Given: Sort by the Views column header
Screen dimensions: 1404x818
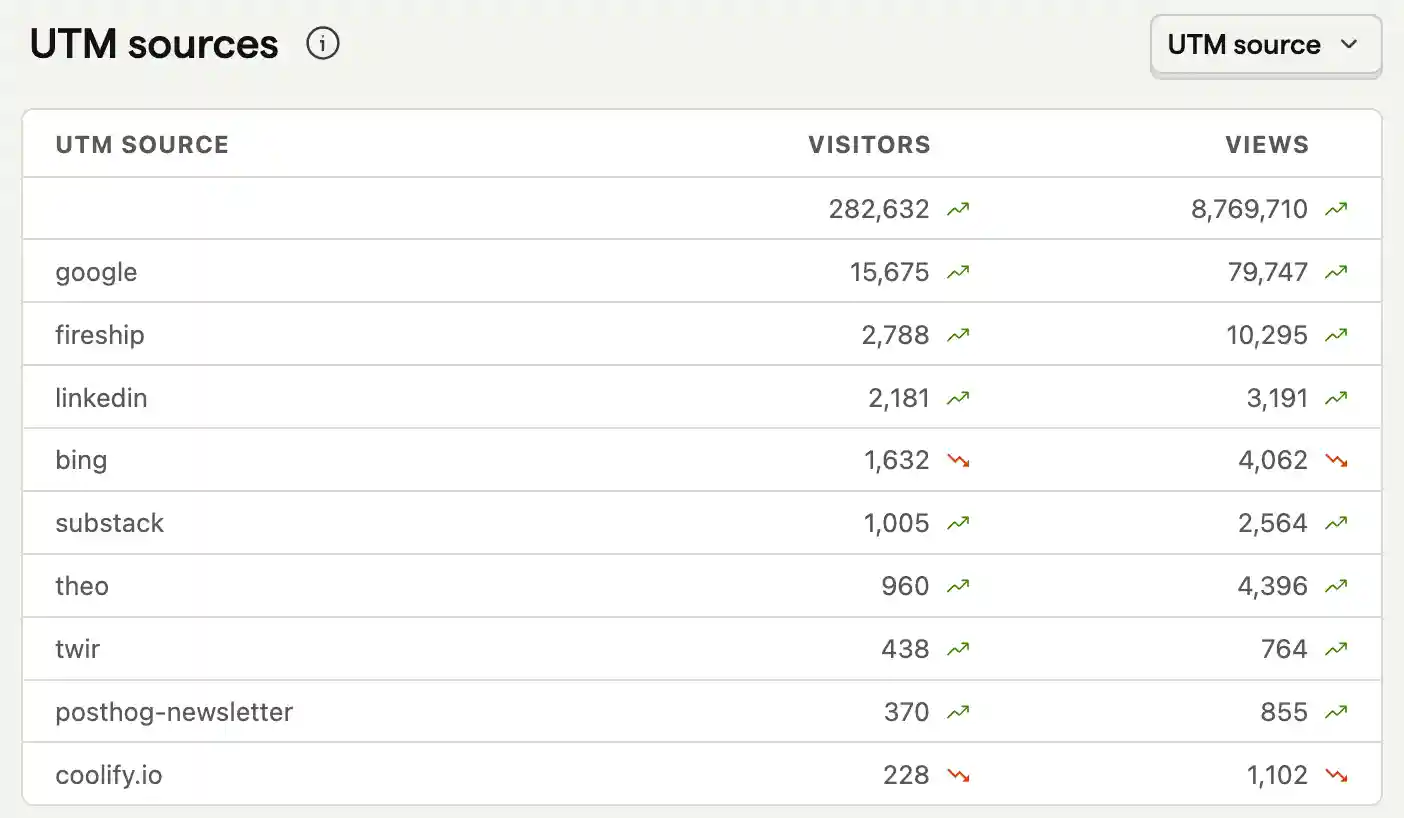Looking at the screenshot, I should [1267, 145].
